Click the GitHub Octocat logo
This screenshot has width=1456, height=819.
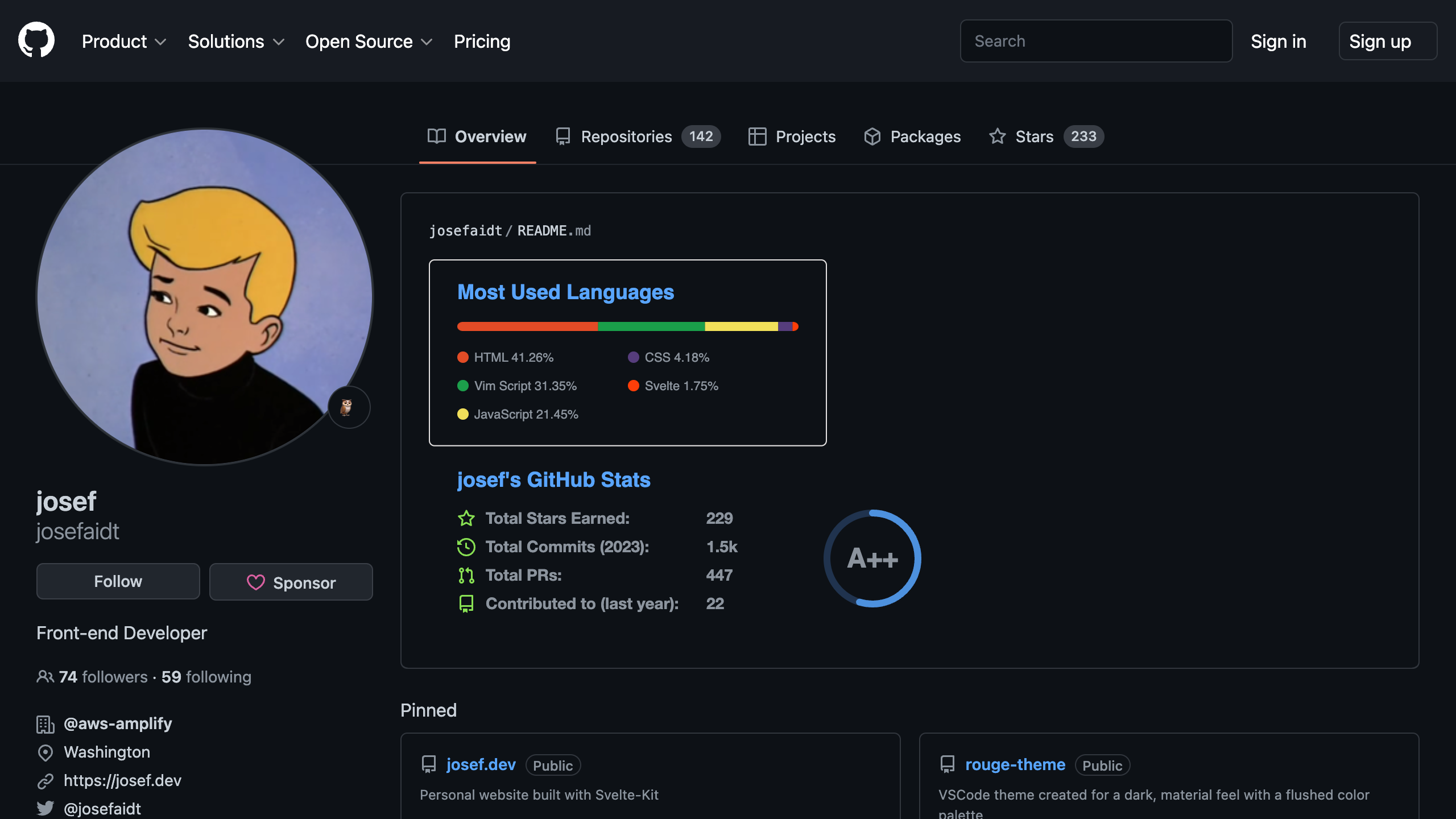(x=36, y=40)
